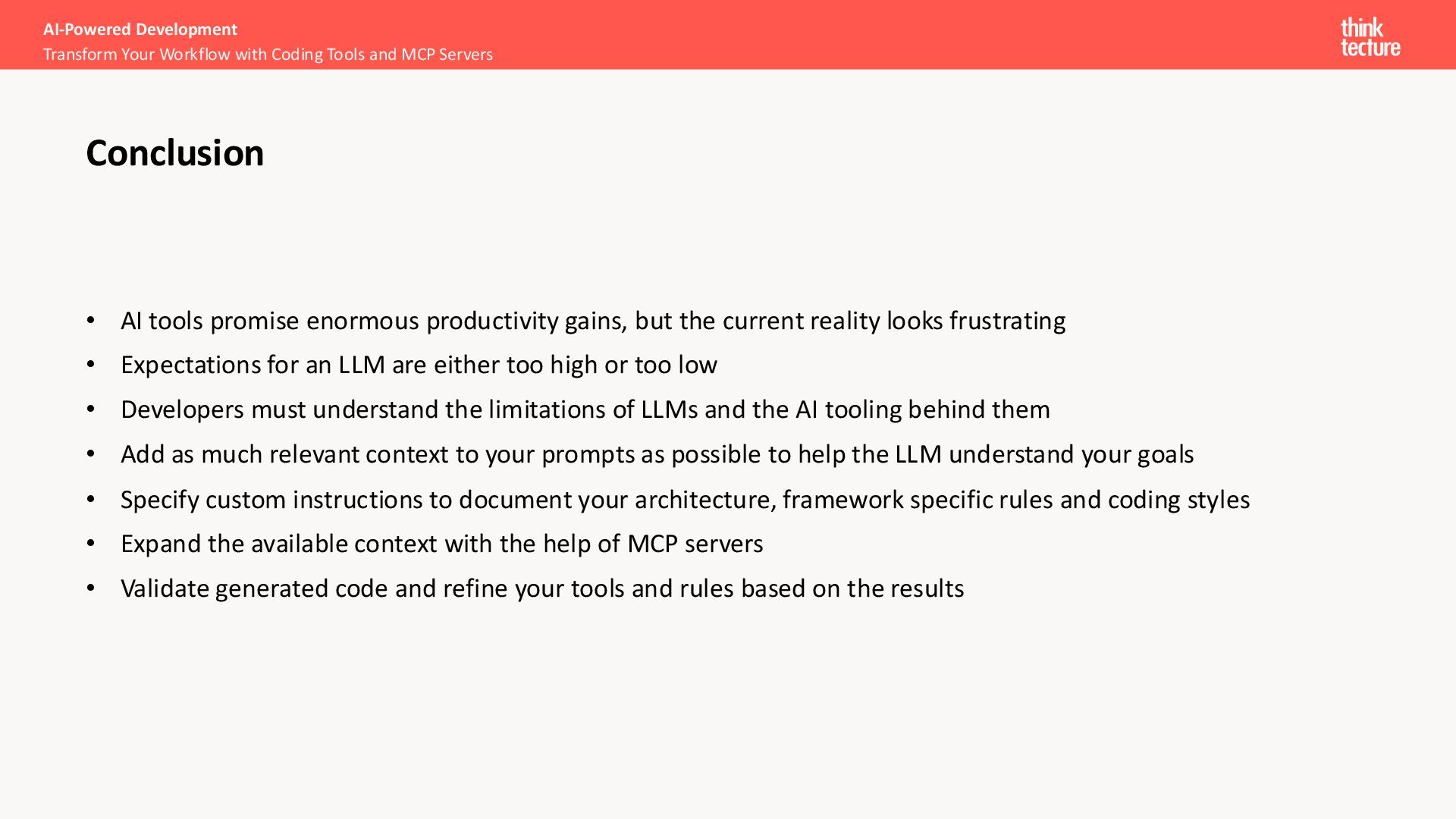Select the custom instructions bullet line
1456x819 pixels.
tap(686, 500)
